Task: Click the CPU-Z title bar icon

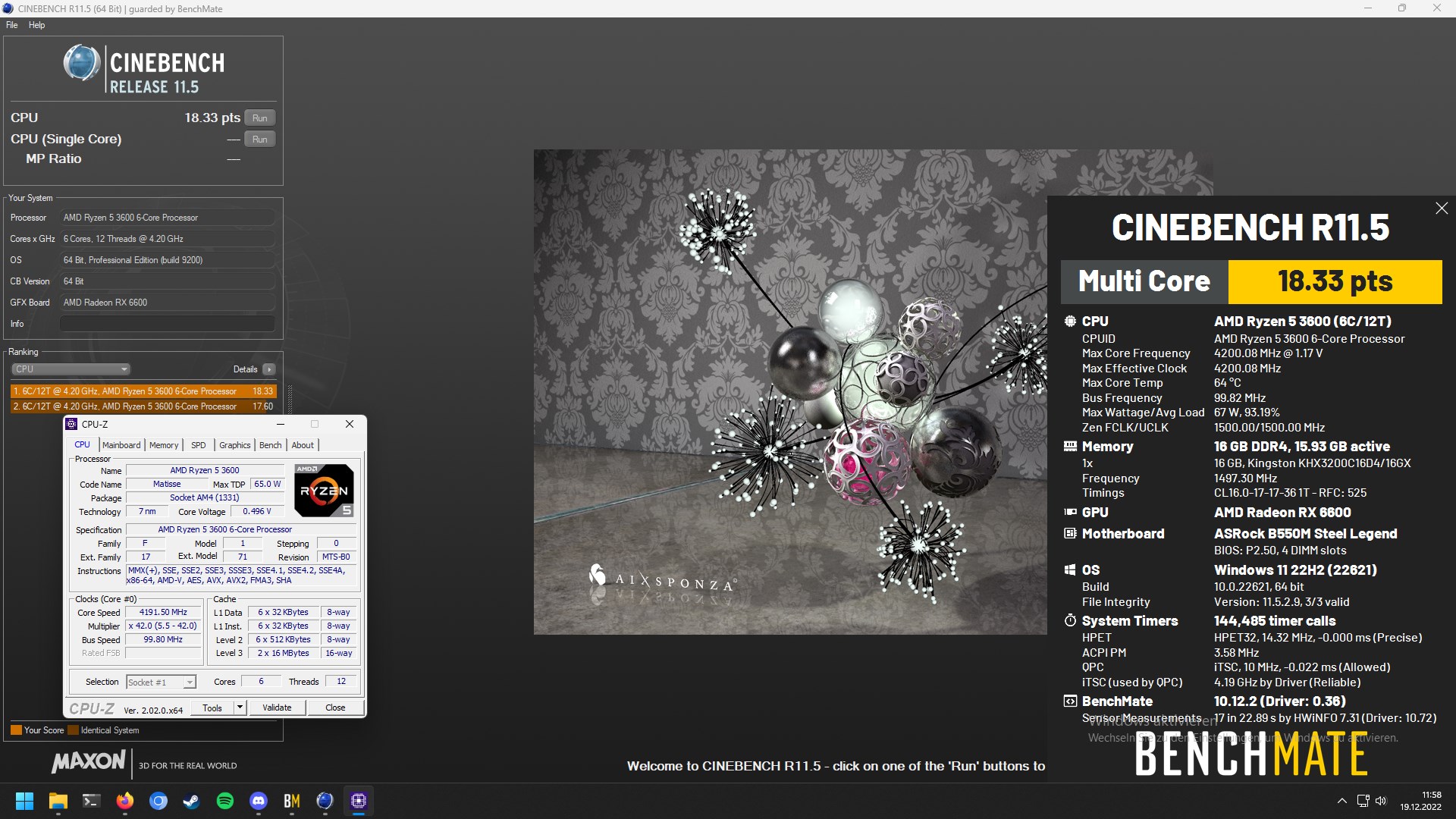Action: tap(72, 424)
